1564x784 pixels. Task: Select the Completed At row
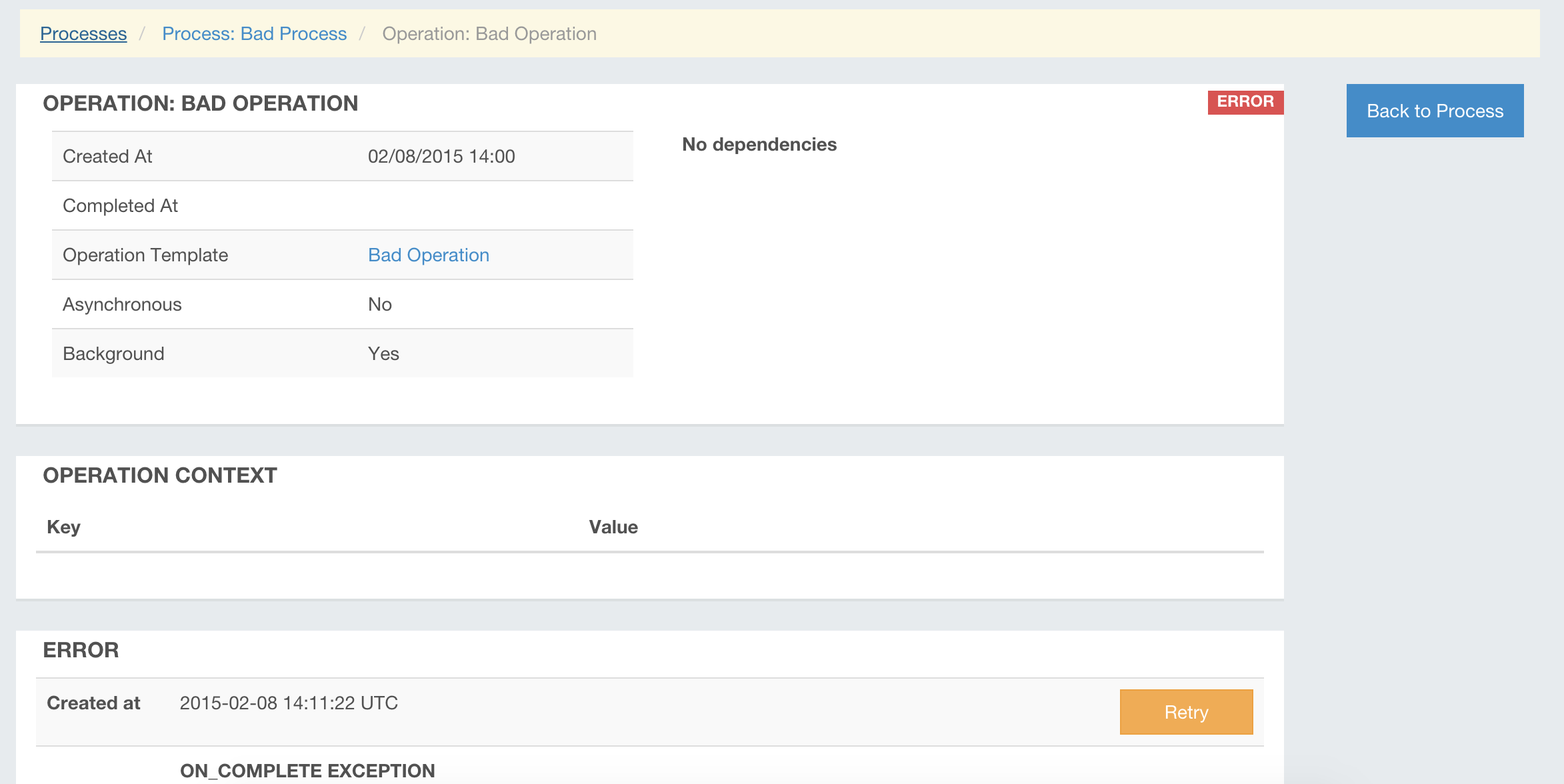point(120,206)
